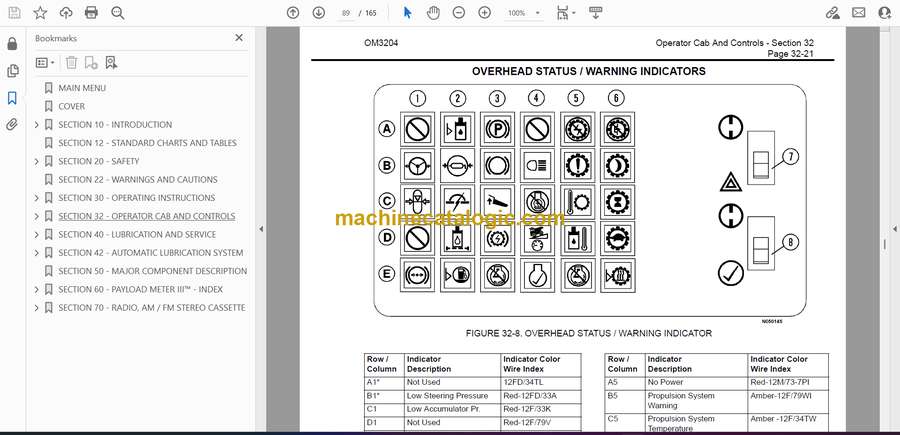900x435 pixels.
Task: Click the scrolling mode keyboard icon
Action: (x=595, y=13)
